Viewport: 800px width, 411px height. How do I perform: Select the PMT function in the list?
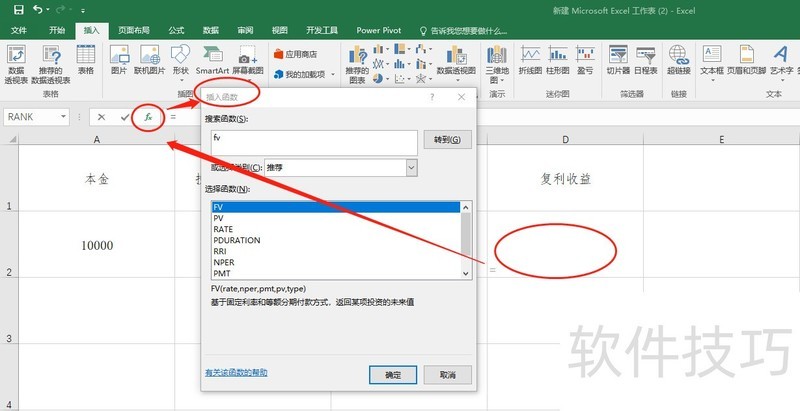tap(336, 273)
